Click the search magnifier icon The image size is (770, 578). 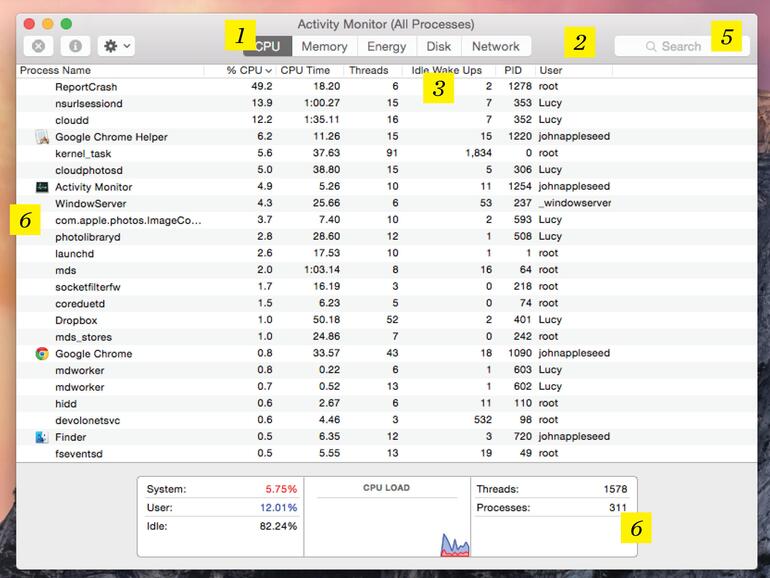pos(651,46)
